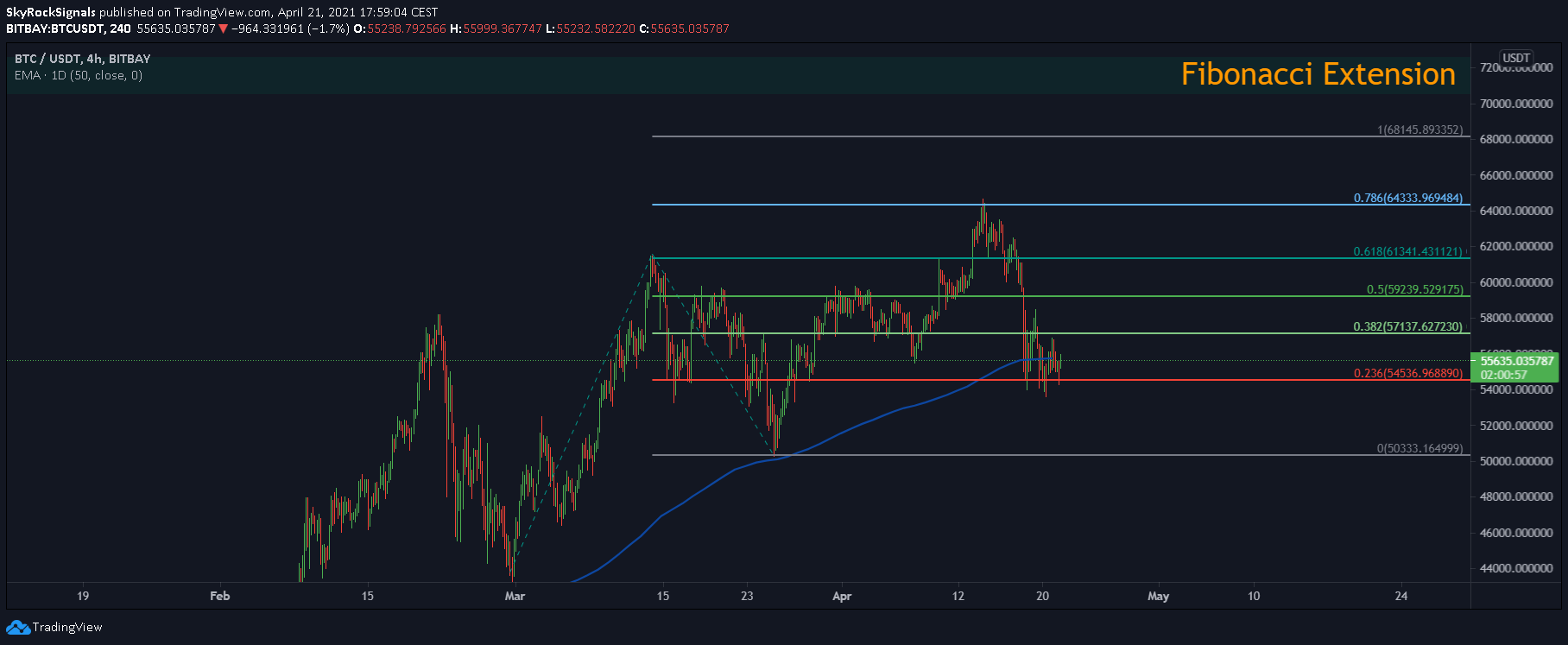Screen dimensions: 1568x645
Task: Click the BTC / USDT, 4h, BITBAY legend
Action: pos(83,59)
